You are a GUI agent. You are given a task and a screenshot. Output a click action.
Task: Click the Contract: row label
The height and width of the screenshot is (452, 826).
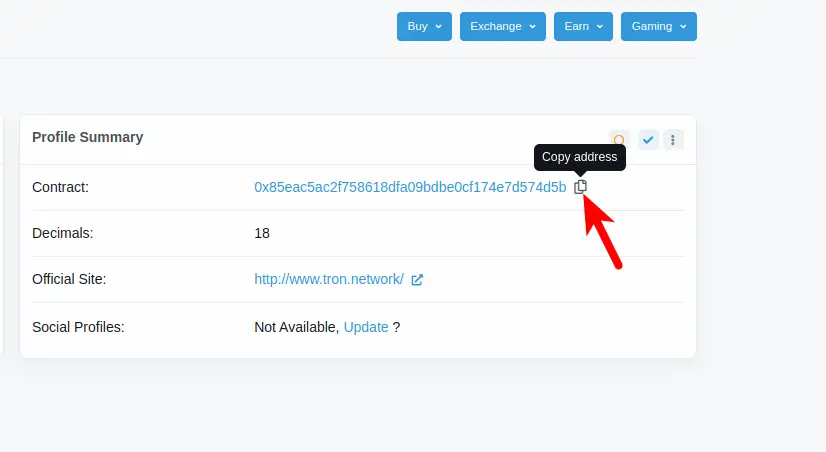(x=61, y=187)
